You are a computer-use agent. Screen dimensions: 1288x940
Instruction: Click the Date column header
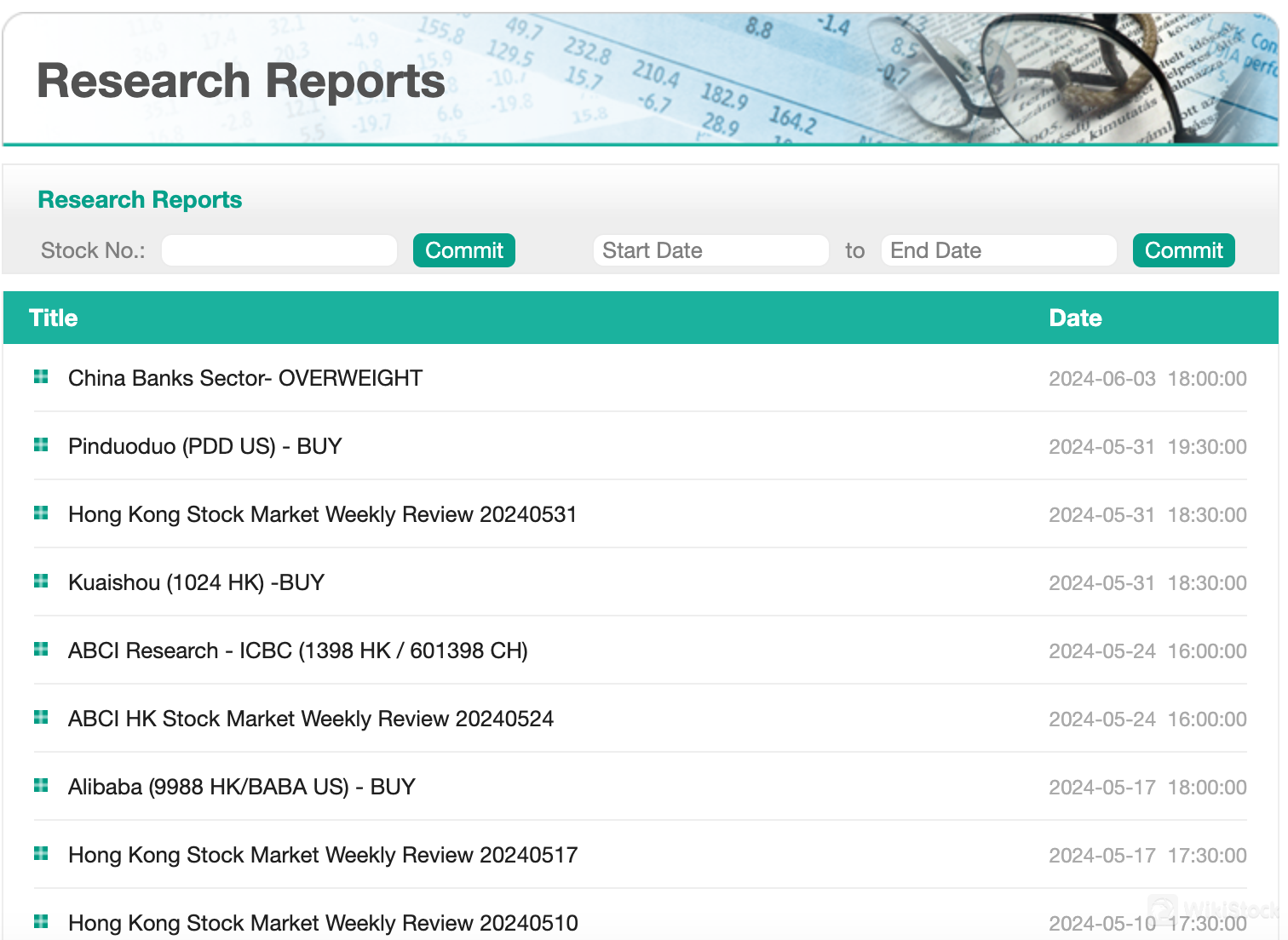[1075, 317]
